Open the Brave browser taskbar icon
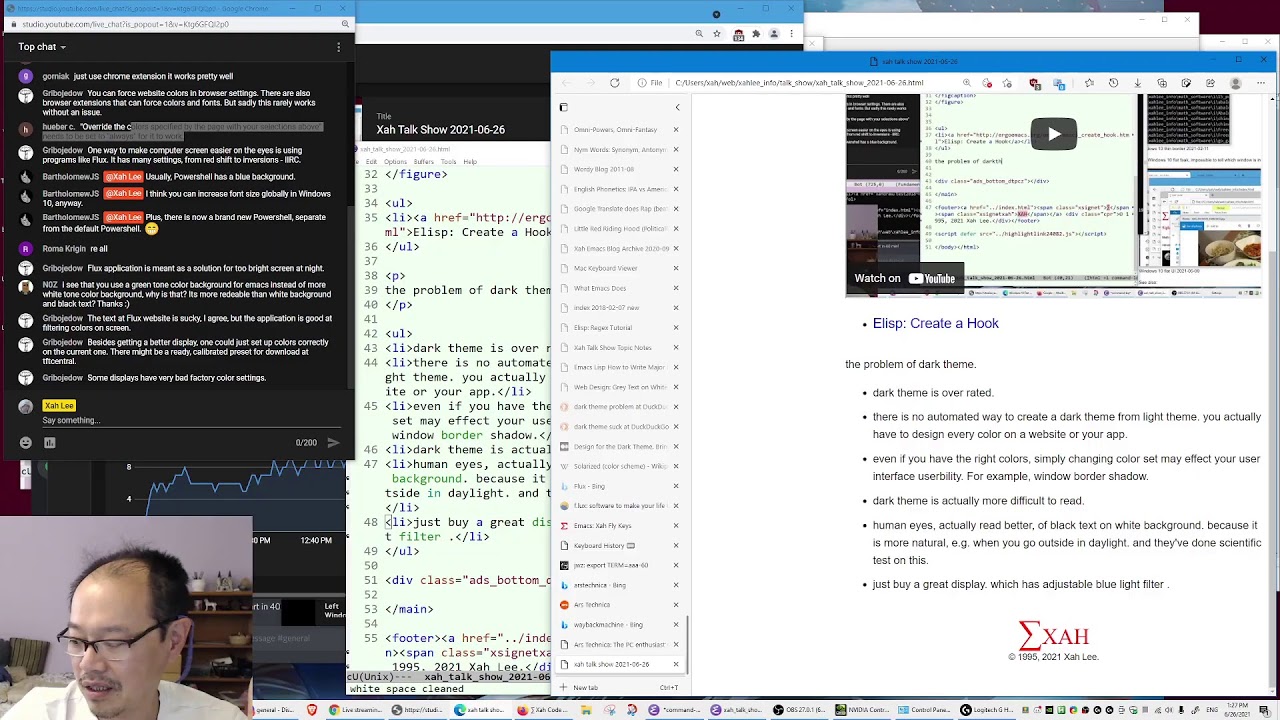The height and width of the screenshot is (720, 1280). point(312,710)
